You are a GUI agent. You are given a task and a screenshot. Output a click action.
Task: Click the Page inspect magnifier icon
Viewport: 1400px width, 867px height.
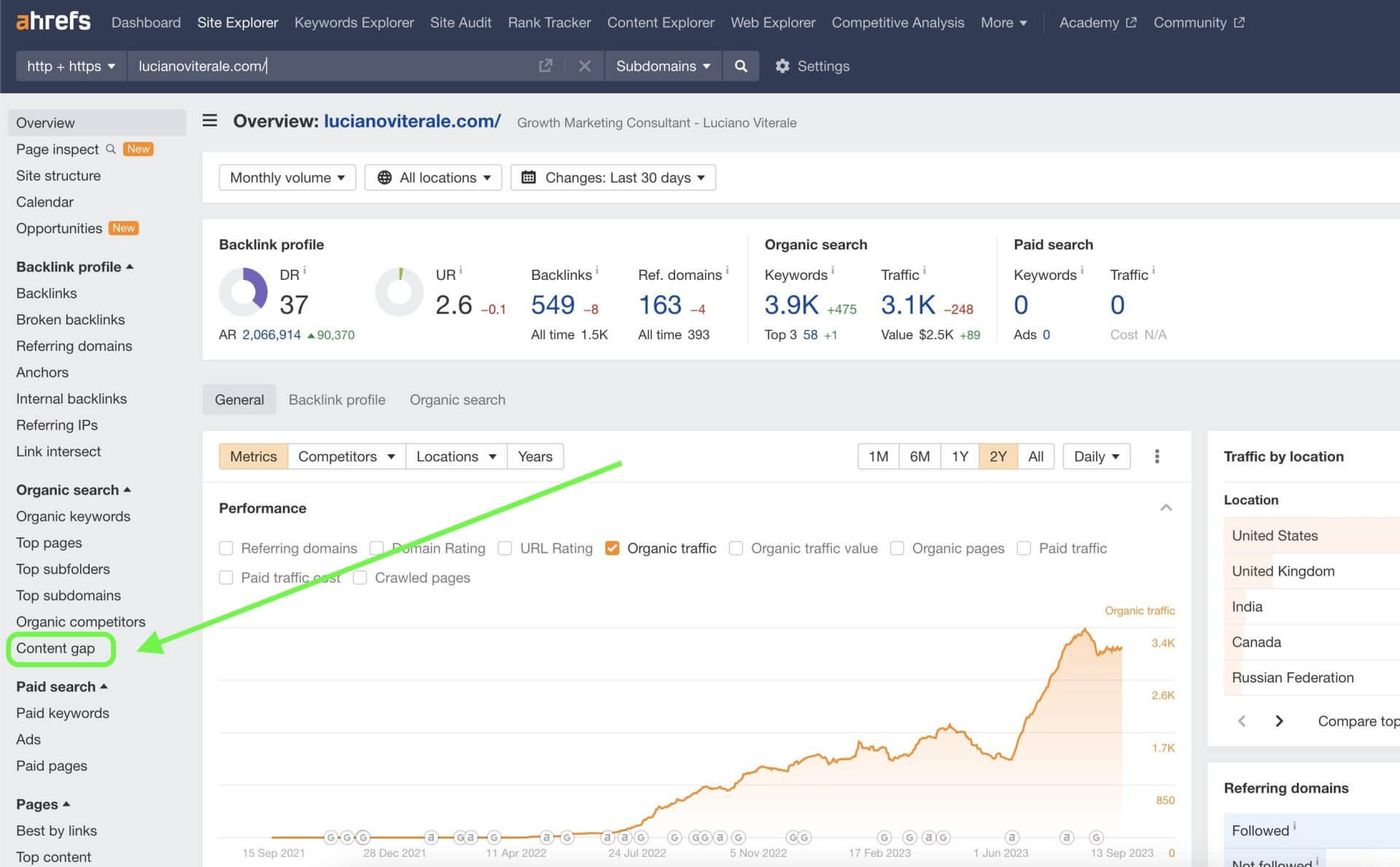(110, 149)
